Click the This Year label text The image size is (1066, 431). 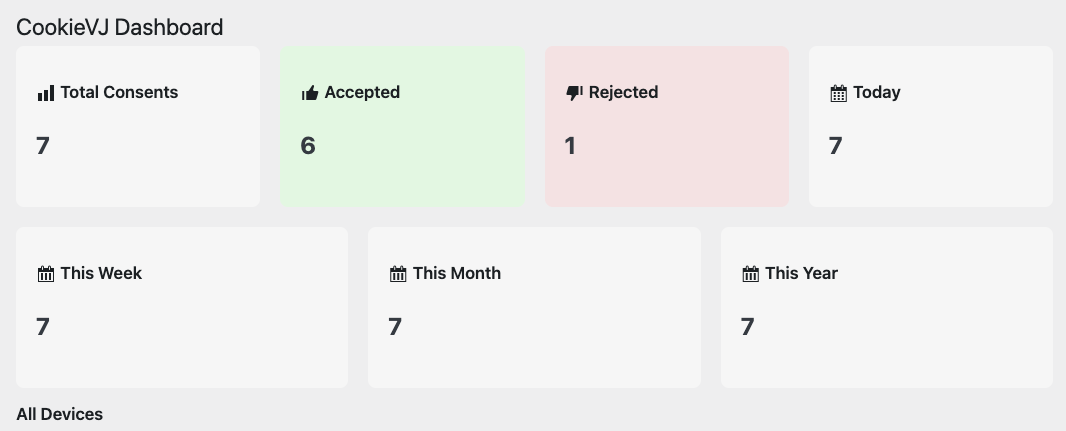coord(801,273)
